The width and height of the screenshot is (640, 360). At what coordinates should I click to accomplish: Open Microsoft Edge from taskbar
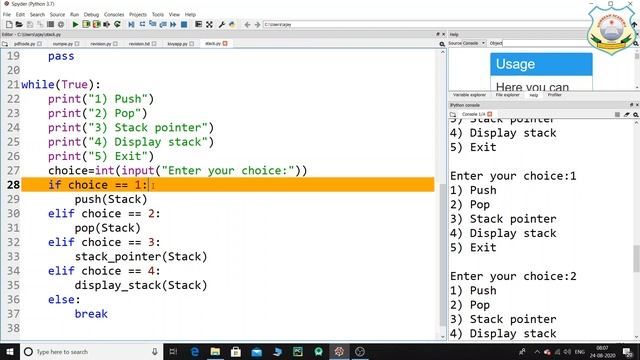coord(195,351)
